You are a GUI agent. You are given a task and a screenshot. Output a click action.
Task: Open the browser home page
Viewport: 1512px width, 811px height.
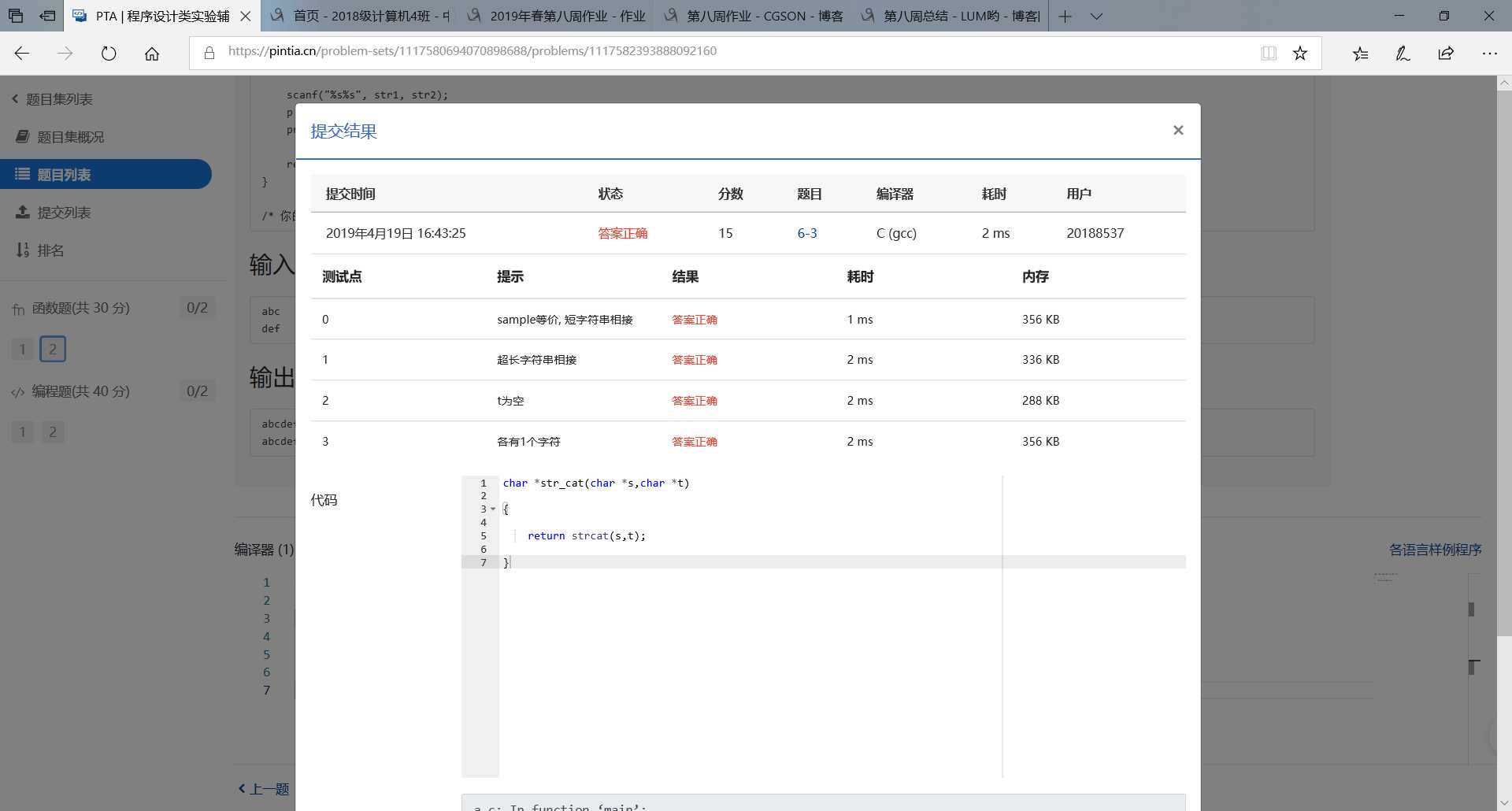(152, 53)
